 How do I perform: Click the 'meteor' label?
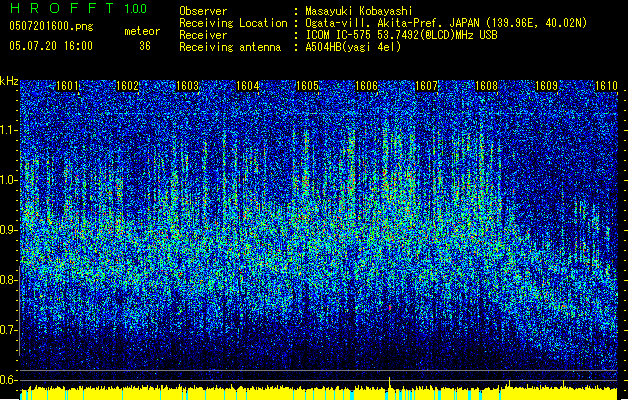(x=142, y=31)
